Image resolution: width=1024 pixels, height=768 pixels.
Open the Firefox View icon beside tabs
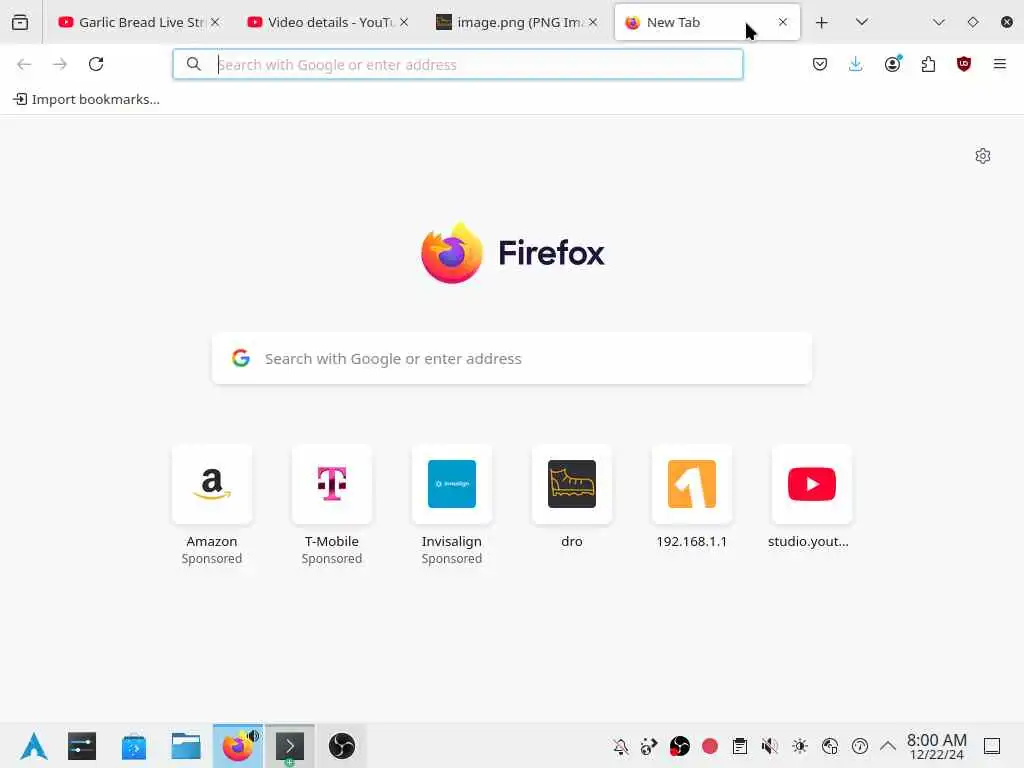pyautogui.click(x=20, y=22)
